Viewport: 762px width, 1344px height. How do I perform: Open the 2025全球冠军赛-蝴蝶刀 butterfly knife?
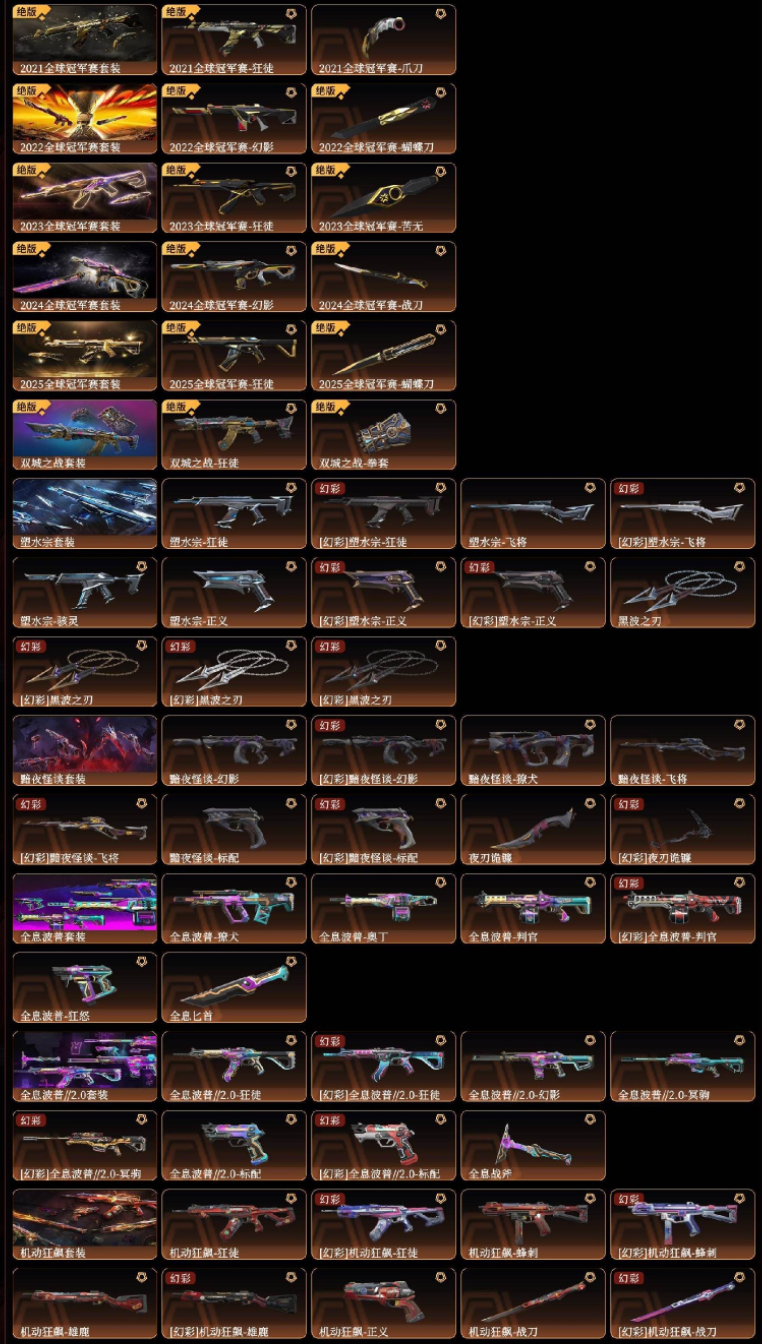point(383,355)
